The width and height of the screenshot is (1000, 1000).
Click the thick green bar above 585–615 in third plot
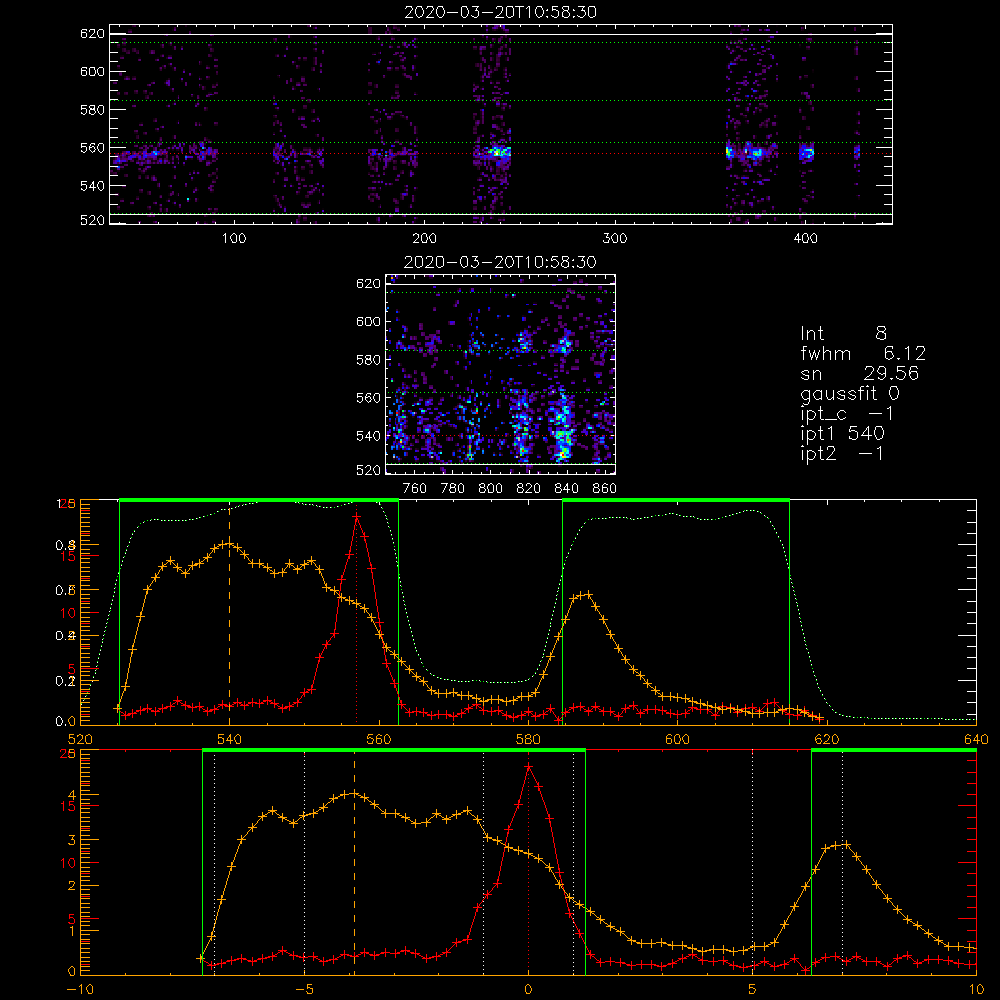pos(676,501)
